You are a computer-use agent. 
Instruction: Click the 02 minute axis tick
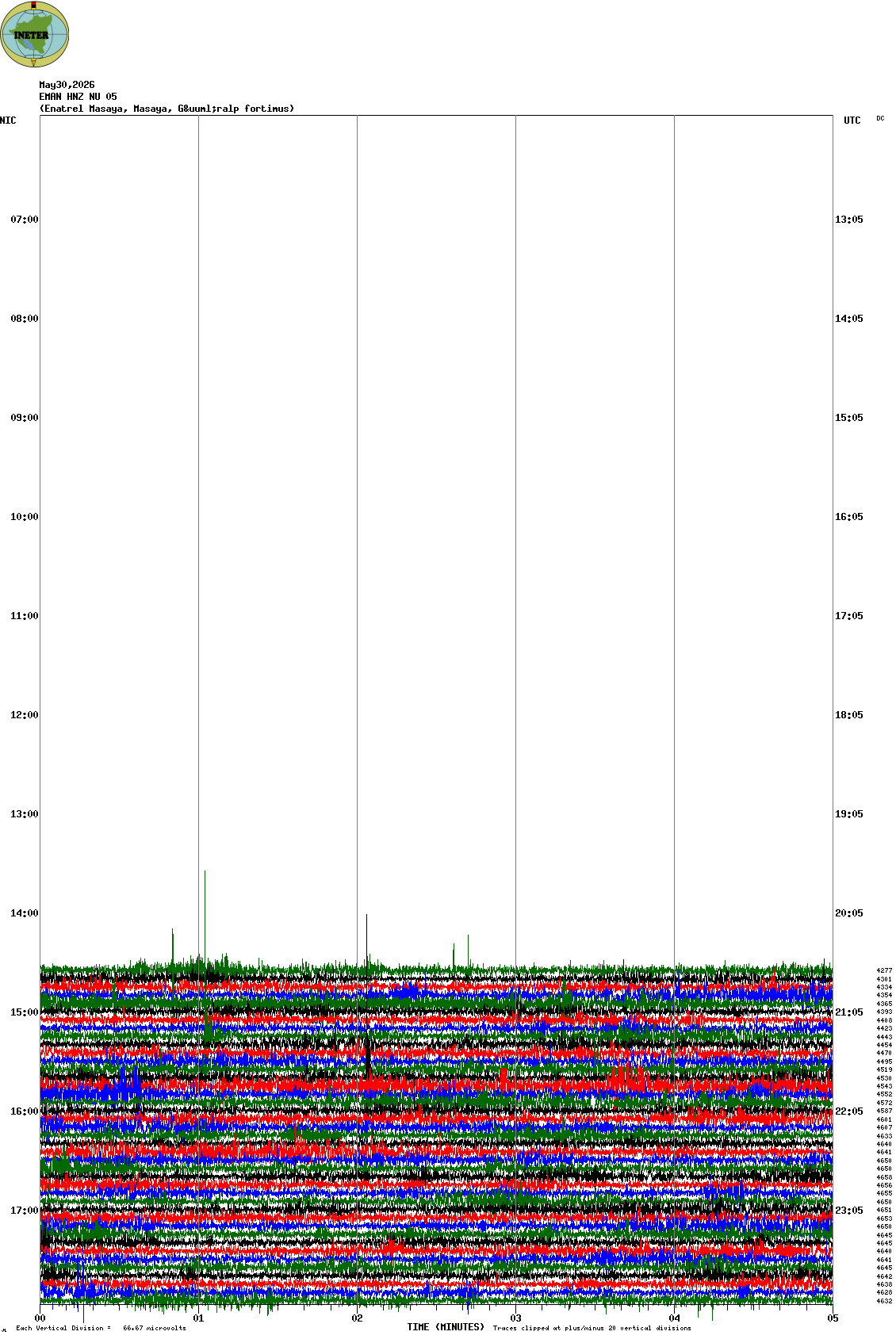tap(358, 1318)
